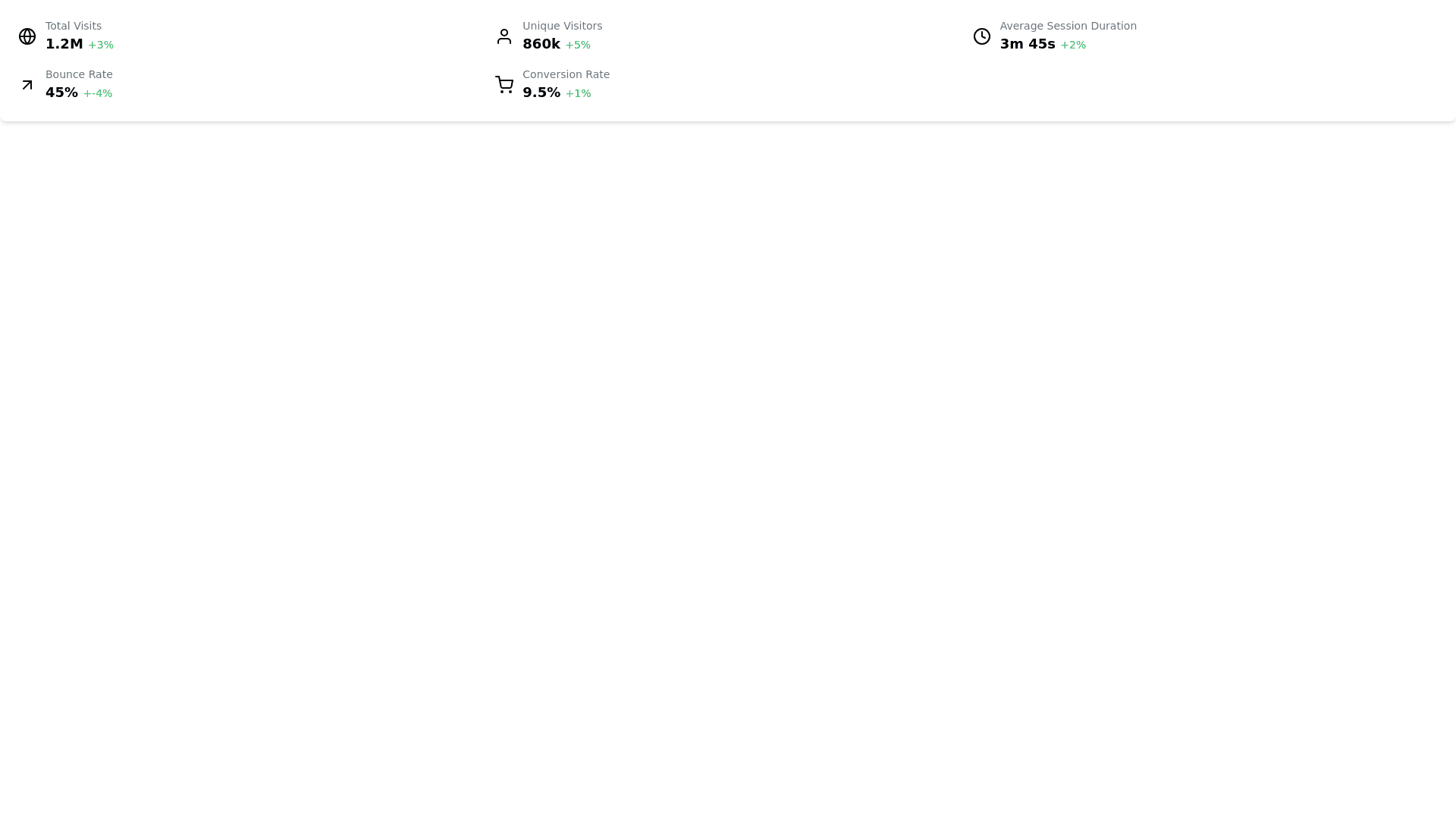Click the +3% change indicator
Image resolution: width=1456 pixels, height=819 pixels.
101,45
